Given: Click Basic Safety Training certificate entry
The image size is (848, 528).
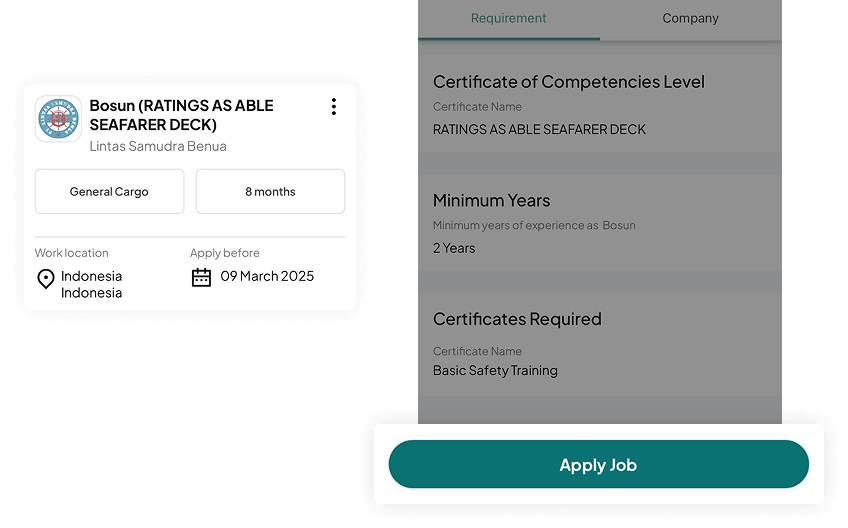Looking at the screenshot, I should point(495,370).
